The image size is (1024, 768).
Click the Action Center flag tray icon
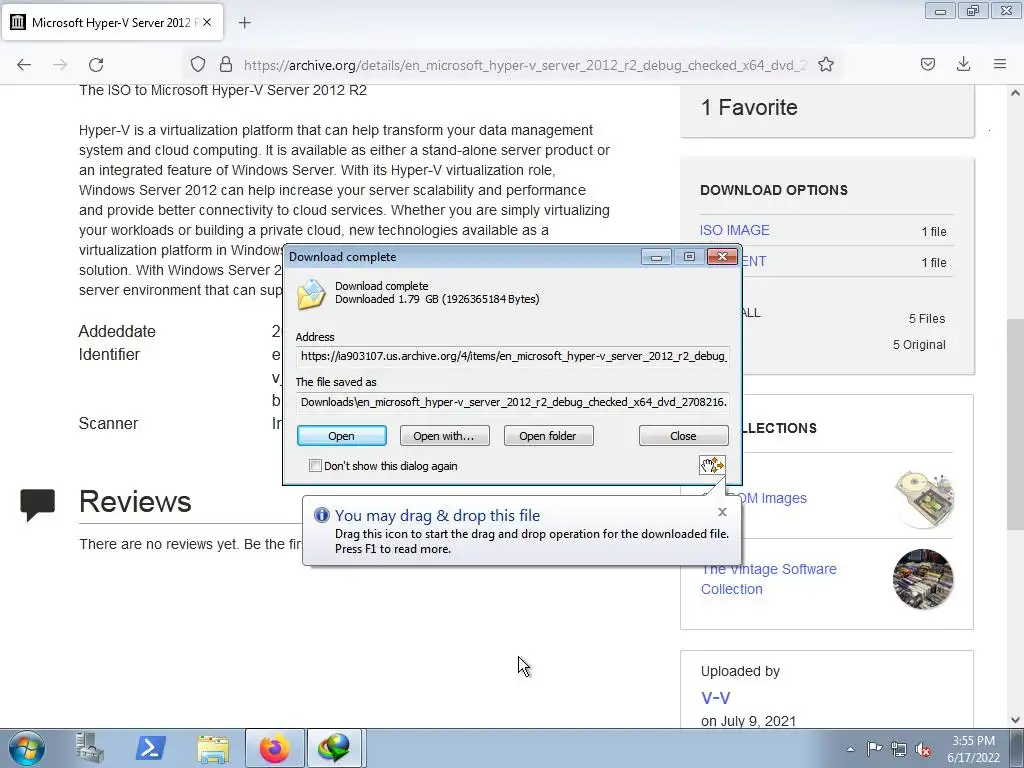pos(874,748)
